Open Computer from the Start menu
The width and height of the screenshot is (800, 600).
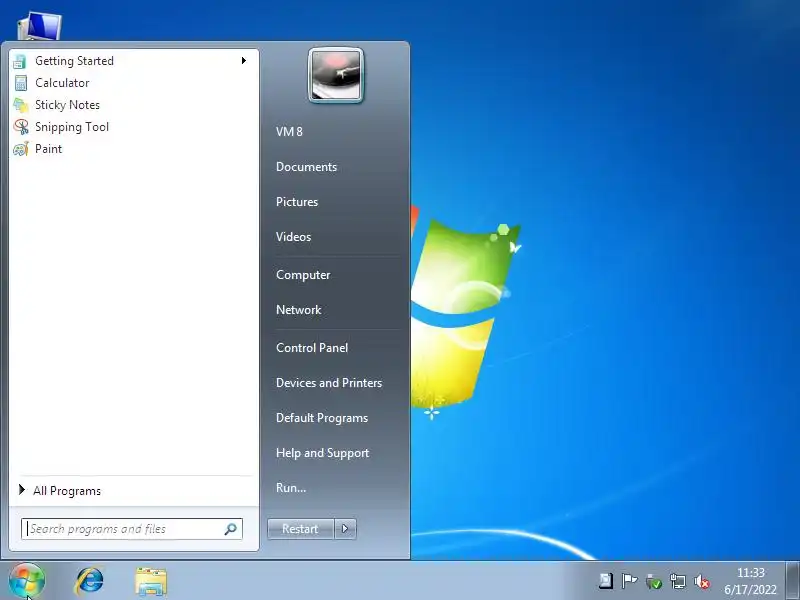click(303, 275)
